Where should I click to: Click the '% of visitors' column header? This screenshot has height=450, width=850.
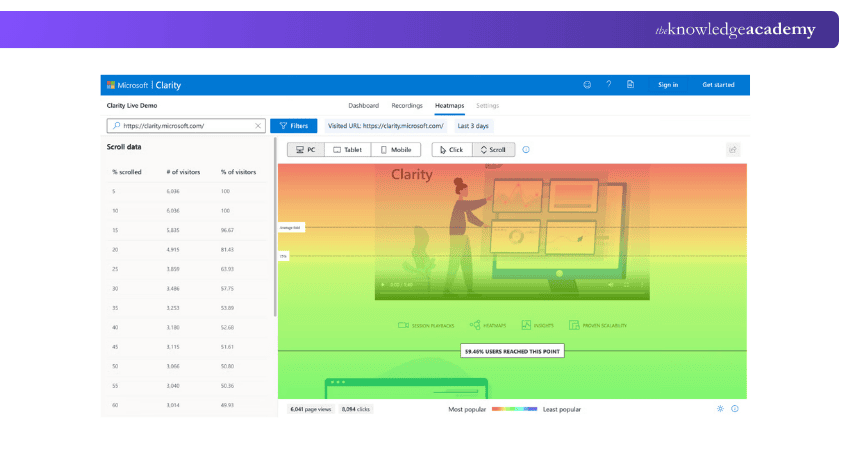pos(239,172)
